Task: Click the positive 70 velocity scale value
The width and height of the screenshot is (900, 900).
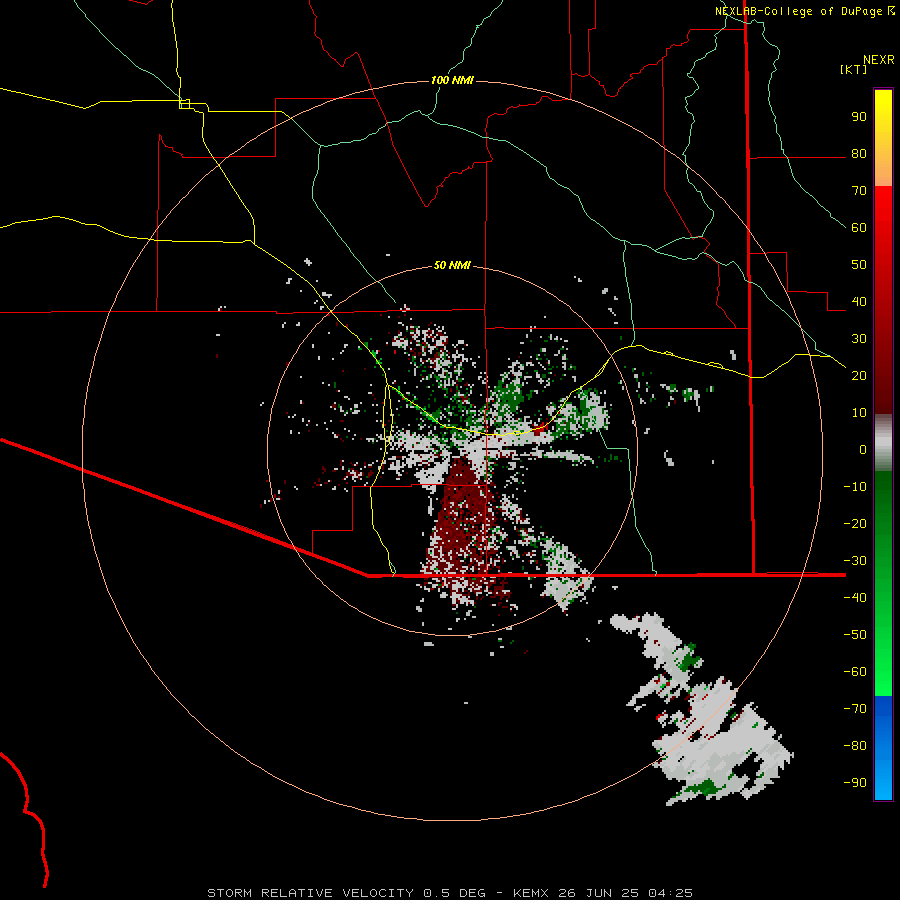Action: point(859,191)
